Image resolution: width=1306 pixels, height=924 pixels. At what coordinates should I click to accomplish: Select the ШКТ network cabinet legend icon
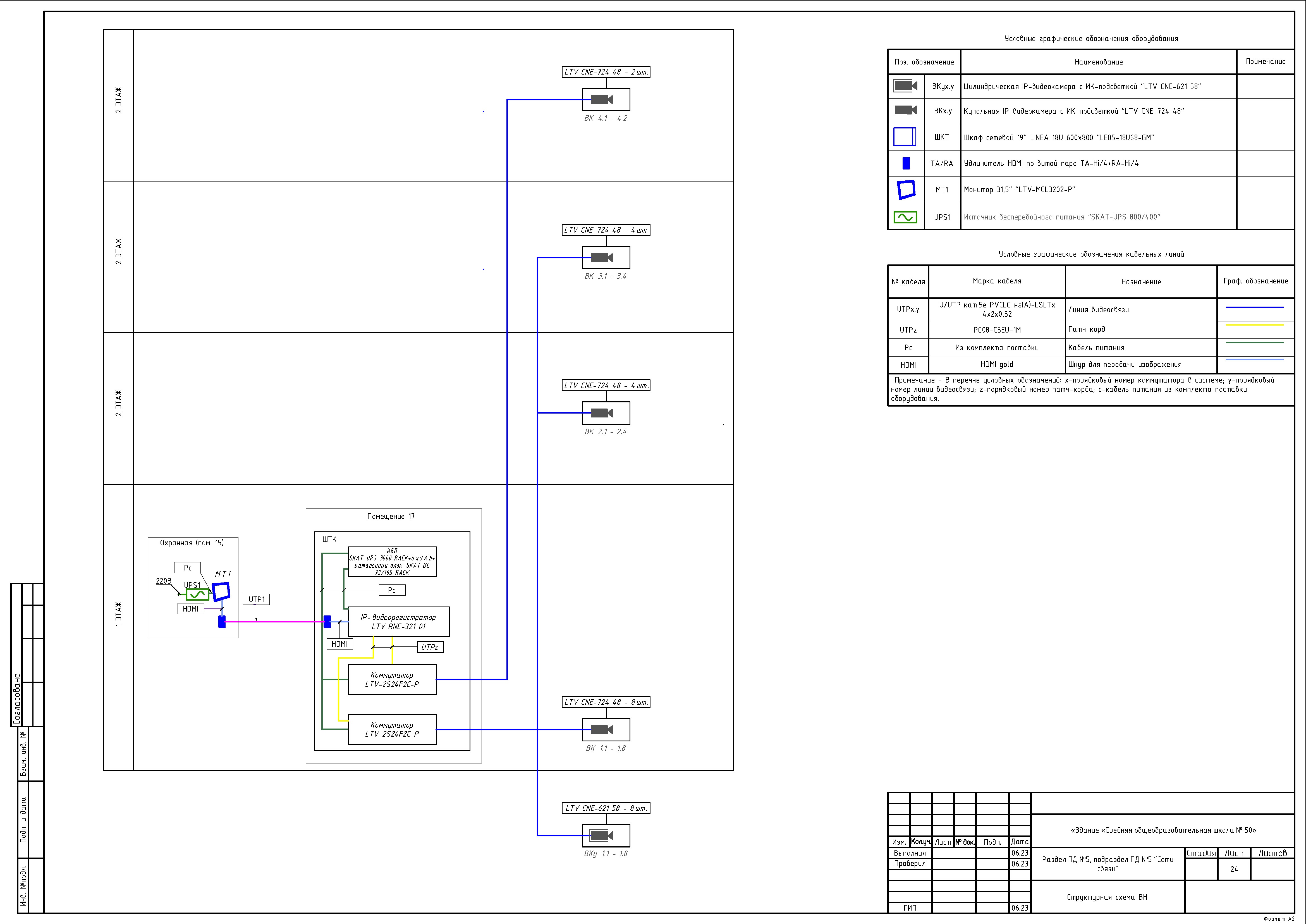click(x=905, y=137)
